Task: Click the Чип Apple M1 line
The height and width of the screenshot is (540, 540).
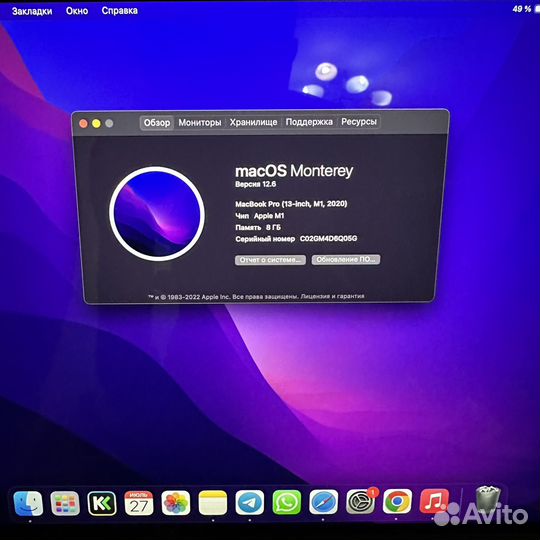Action: click(x=260, y=216)
